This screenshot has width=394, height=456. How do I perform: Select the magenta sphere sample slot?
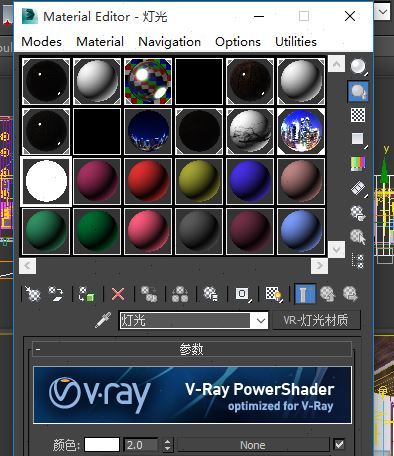pyautogui.click(x=97, y=181)
